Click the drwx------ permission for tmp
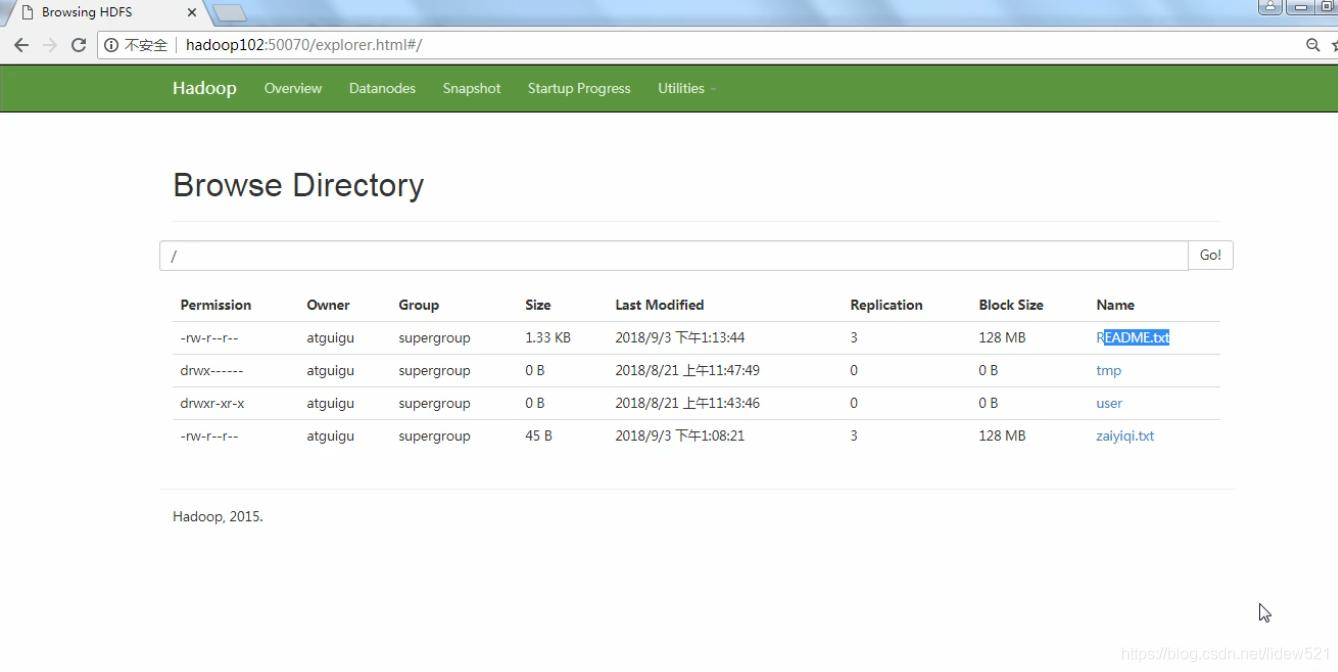 [x=211, y=371]
